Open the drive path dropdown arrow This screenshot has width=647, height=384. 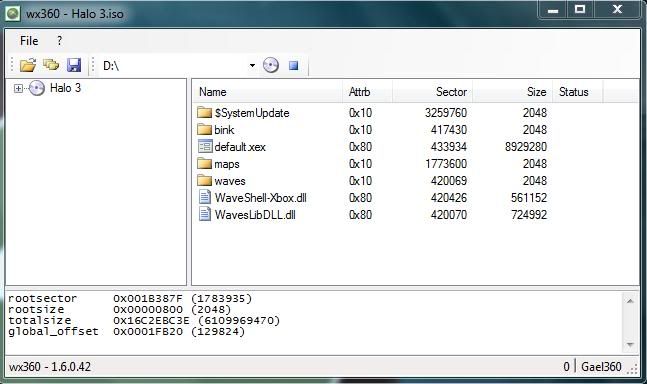pos(252,65)
